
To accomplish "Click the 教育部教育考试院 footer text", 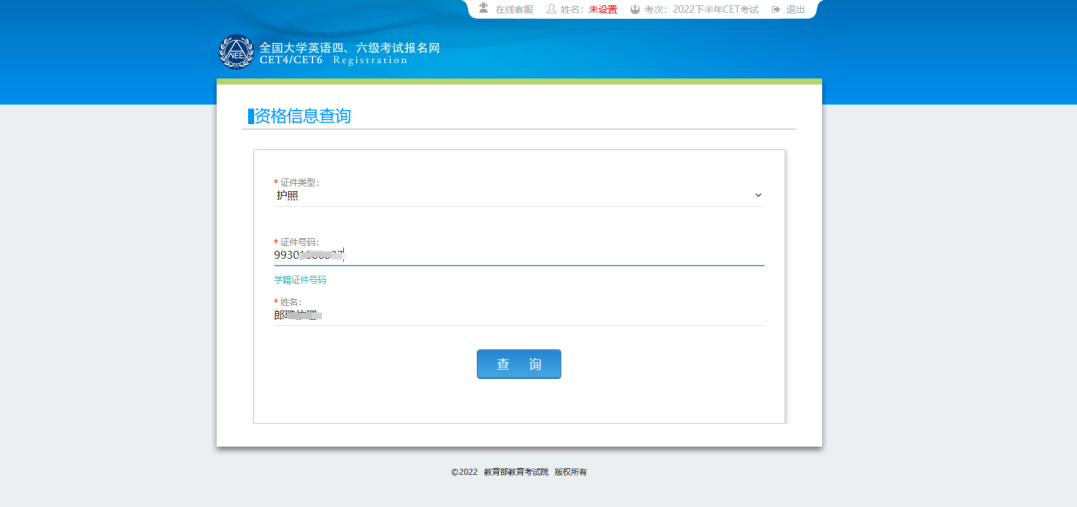I will [516, 472].
